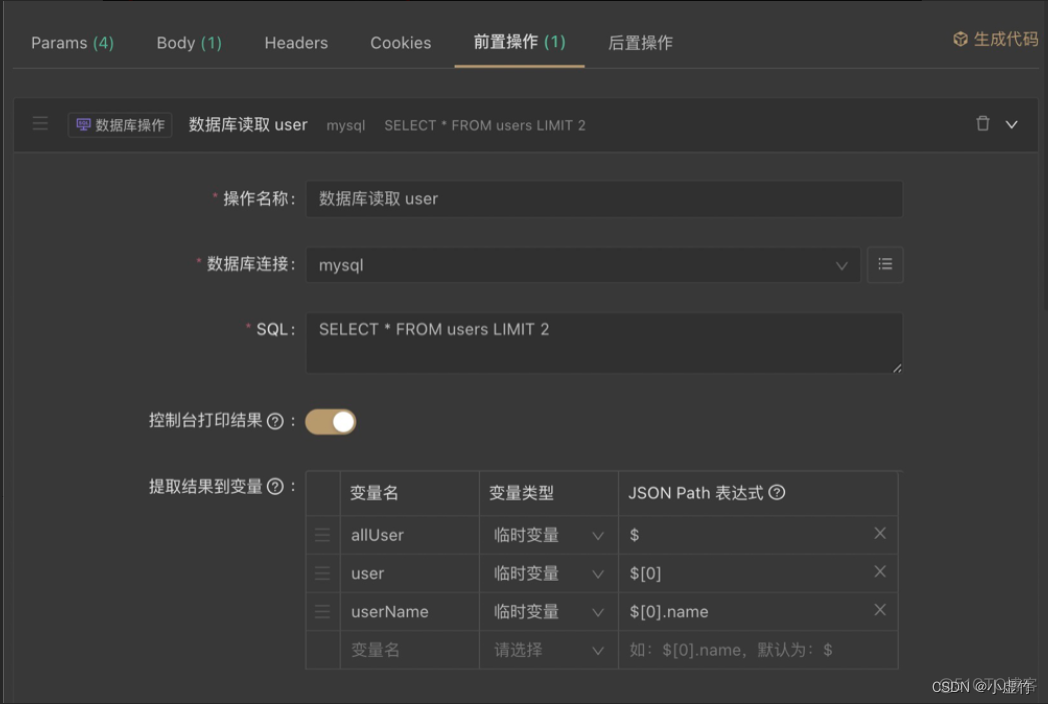Remove the allUser variable row with its X icon
The width and height of the screenshot is (1048, 704).
880,533
